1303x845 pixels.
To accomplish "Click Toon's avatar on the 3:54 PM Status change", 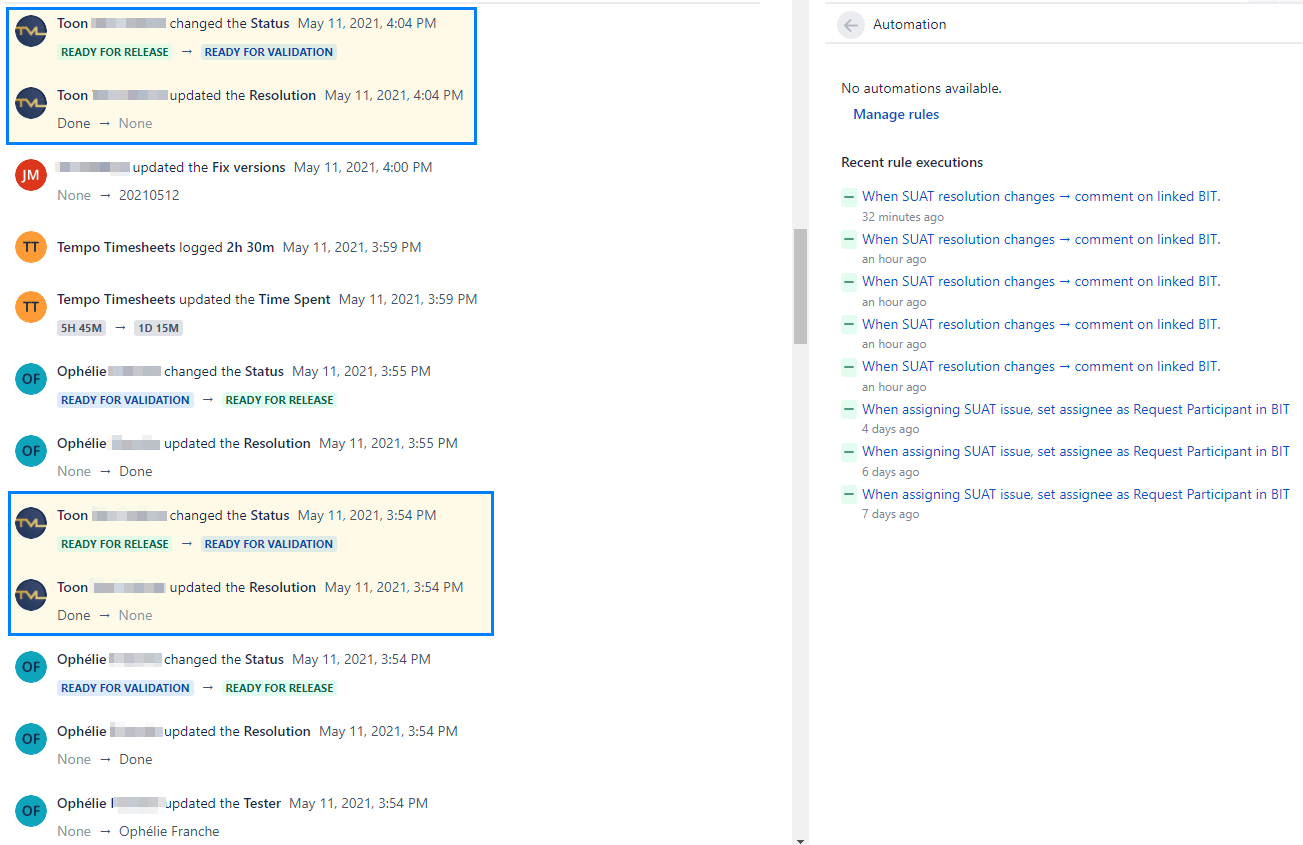I will point(31,523).
